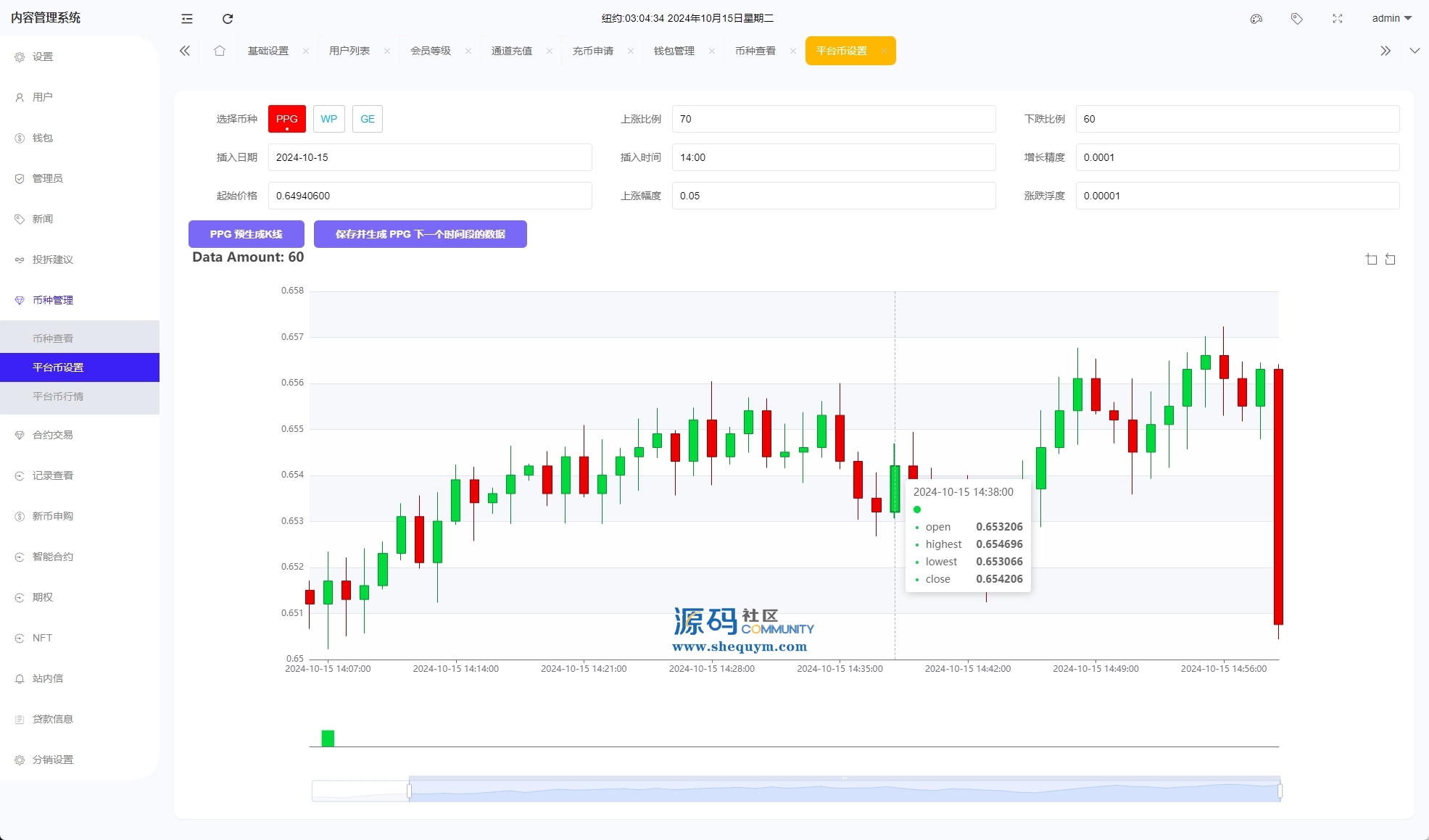
Task: Open the theme palette icon
Action: (x=1256, y=19)
